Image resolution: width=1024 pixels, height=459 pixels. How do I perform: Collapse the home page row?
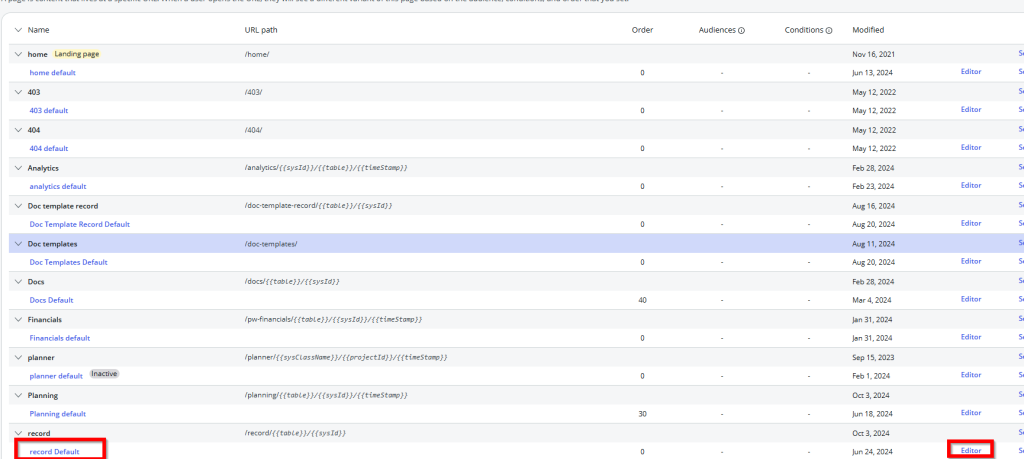coord(18,54)
